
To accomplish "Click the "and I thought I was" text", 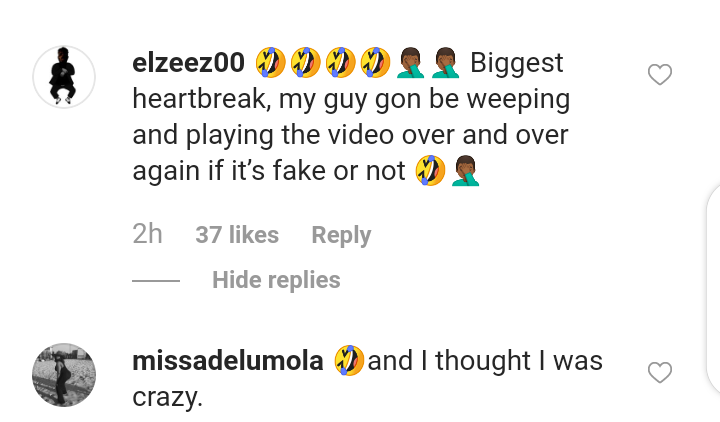I will [485, 361].
